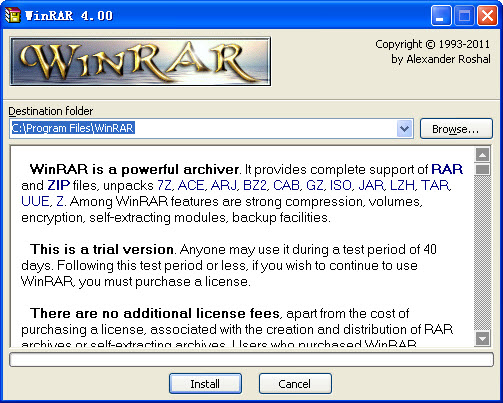Click the scrollbar thumb of license text
The width and height of the screenshot is (503, 403).
coord(482,169)
